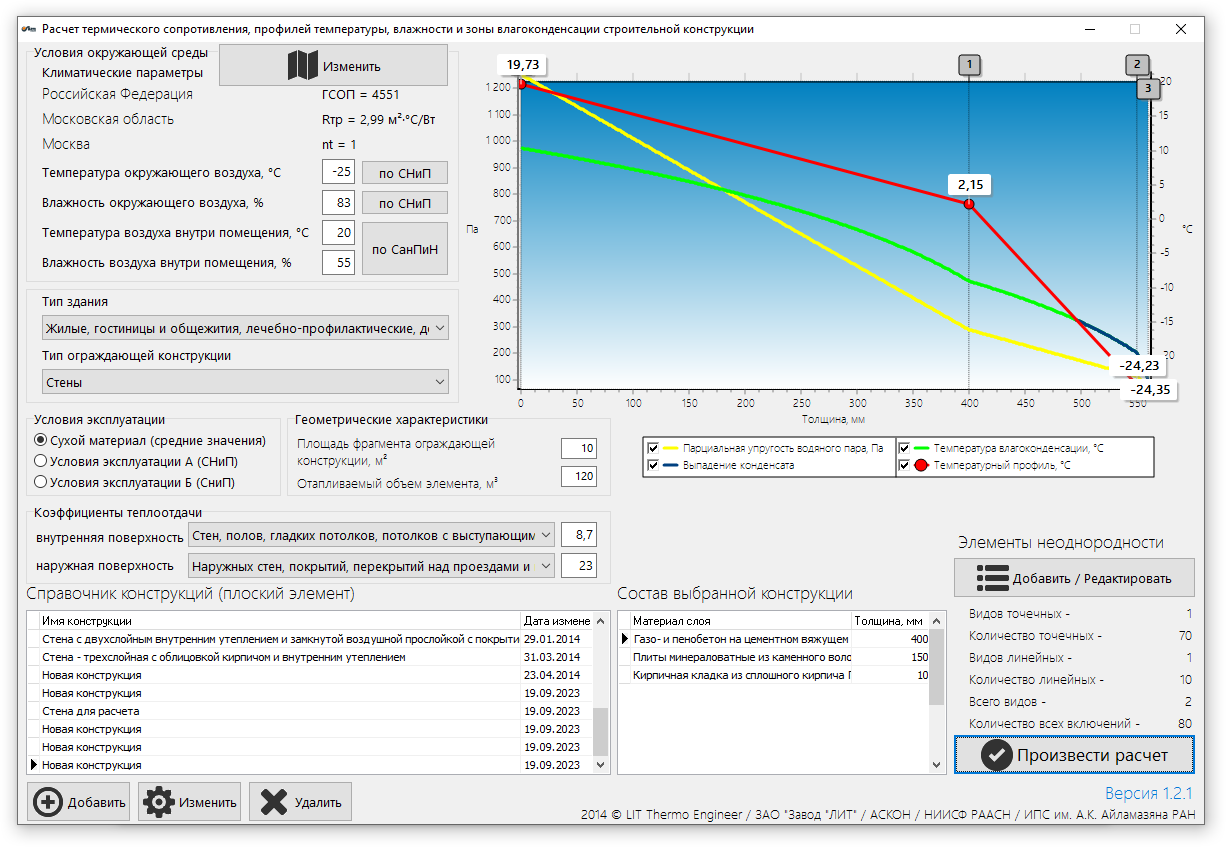Image resolution: width=1226 pixels, height=847 pixels.
Task: Click Толщина, мм column header
Action: (890, 621)
